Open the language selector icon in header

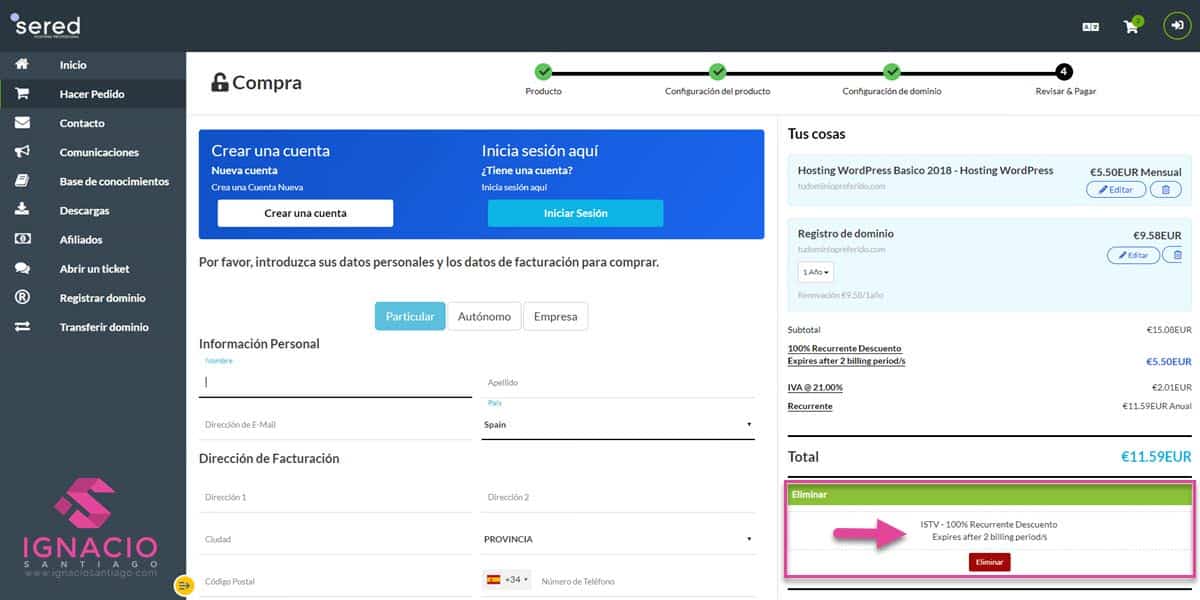click(1090, 27)
